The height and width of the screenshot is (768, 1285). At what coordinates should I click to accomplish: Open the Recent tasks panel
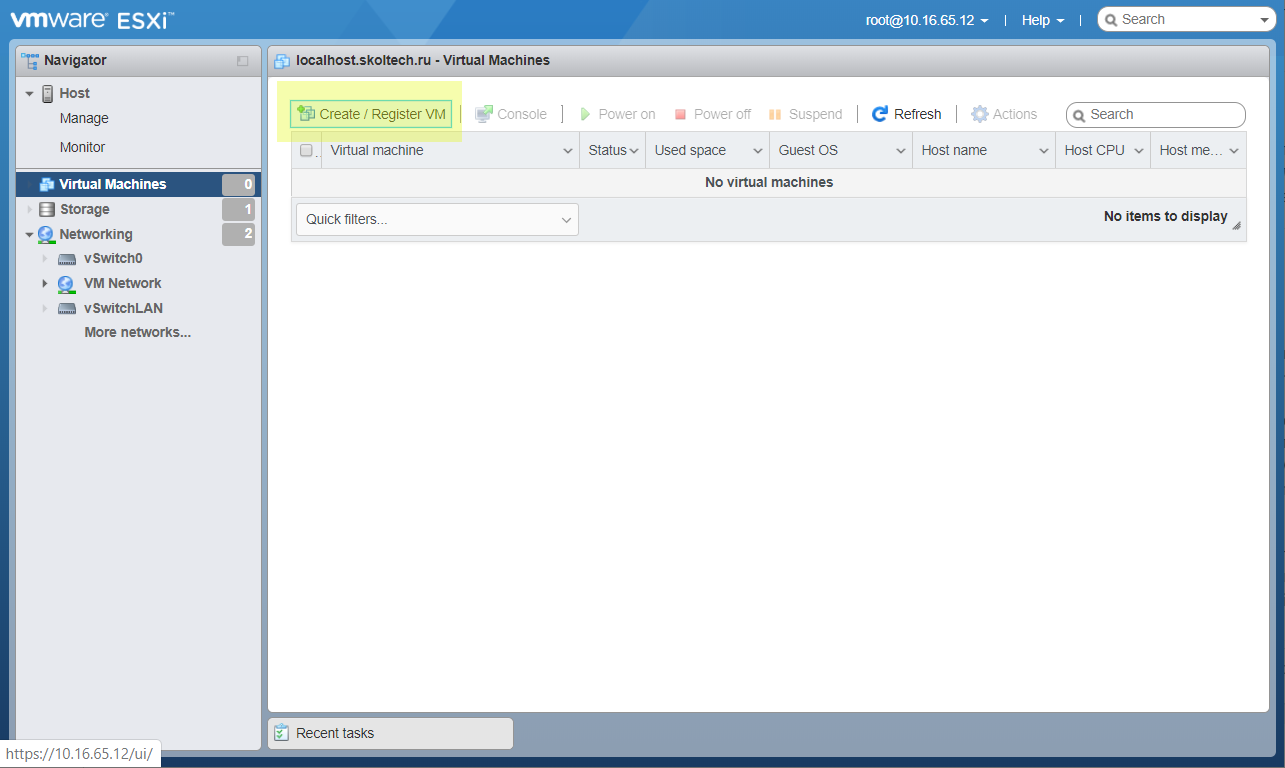click(x=390, y=733)
